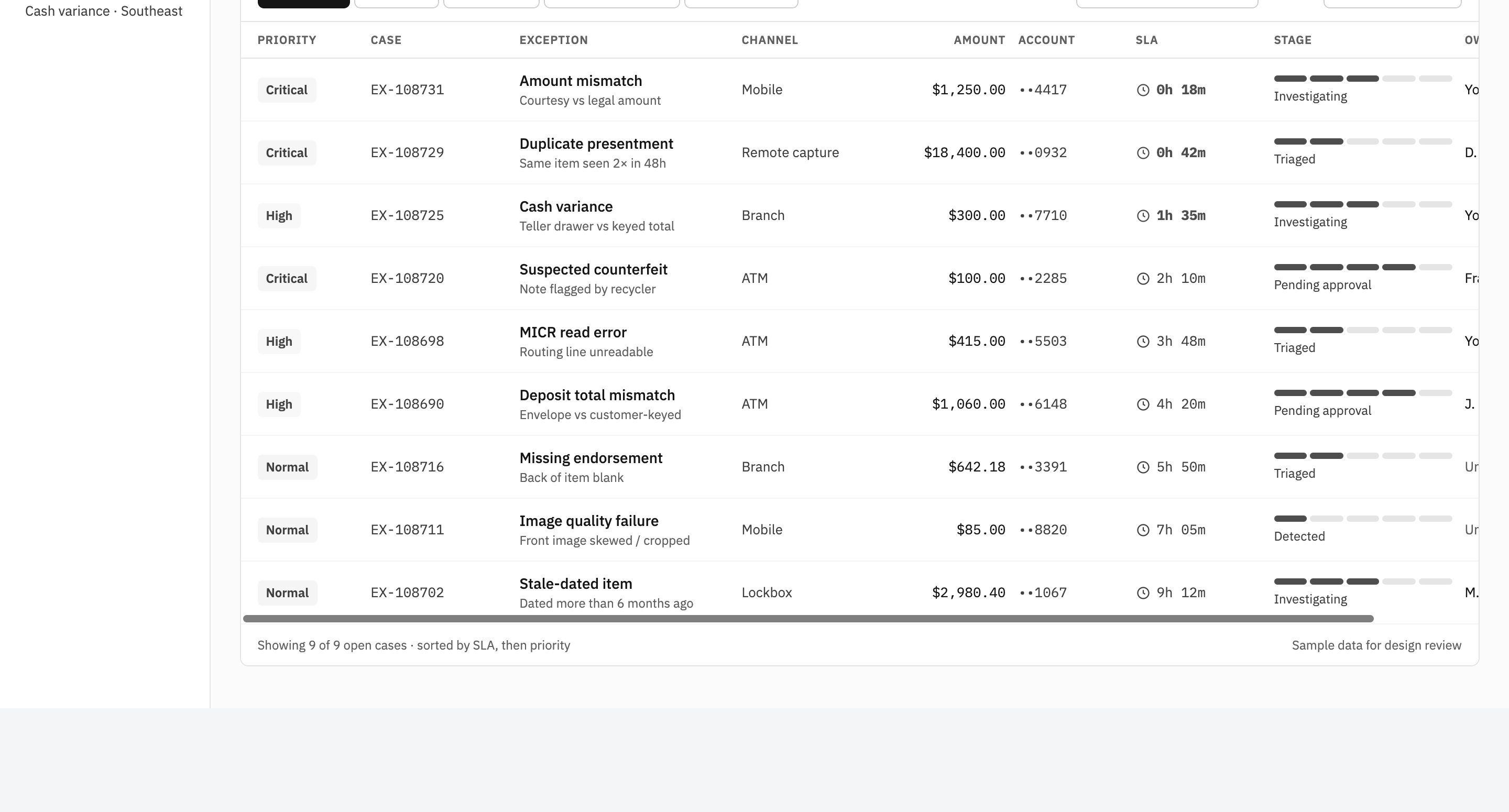Click the $18,400.00 amount
1509x812 pixels.
point(964,153)
